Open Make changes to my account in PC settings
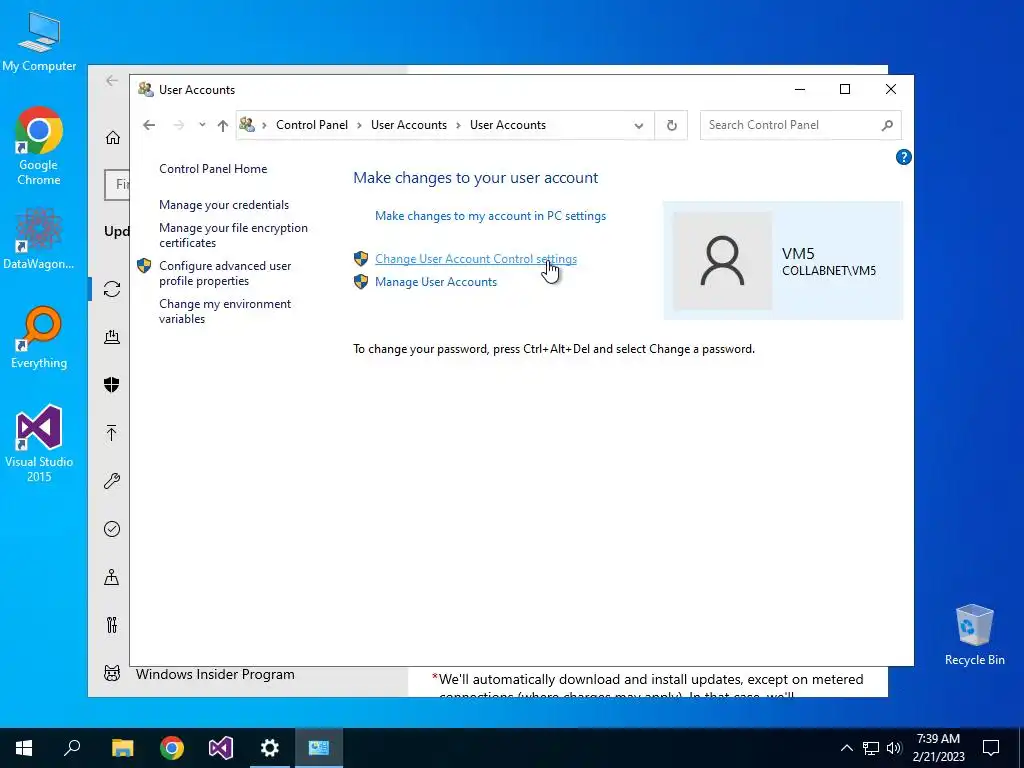The image size is (1024, 768). (x=490, y=216)
